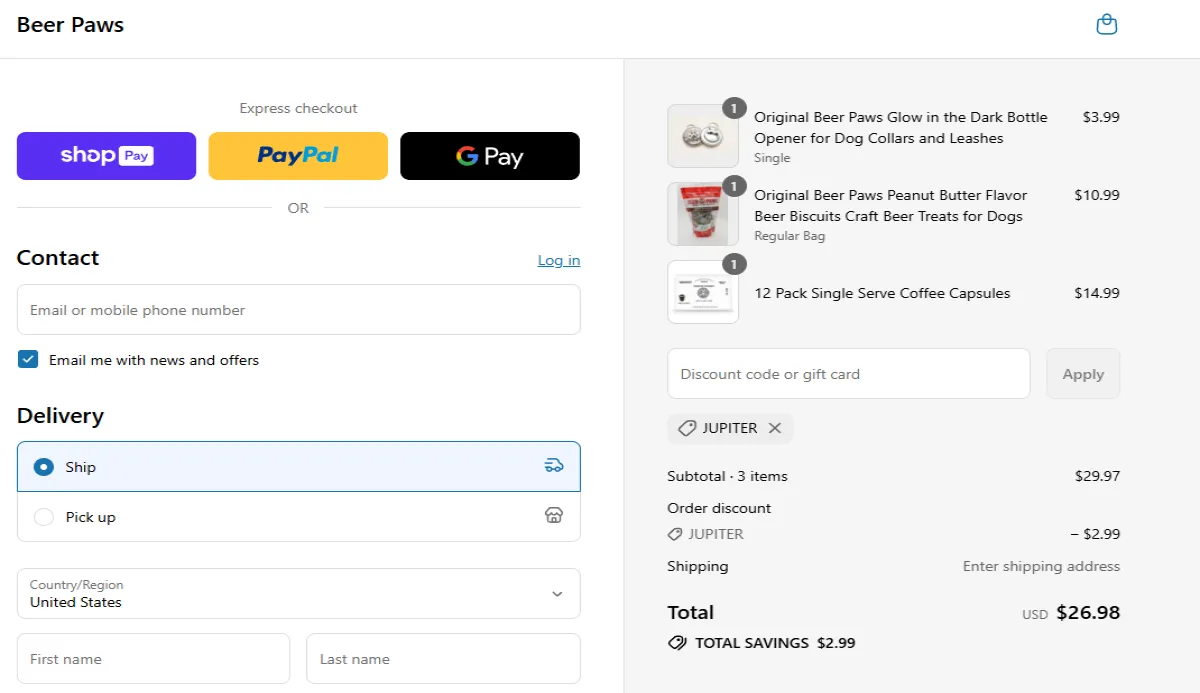
Task: Click the Coffee Capsules product thumbnail
Action: [x=703, y=292]
